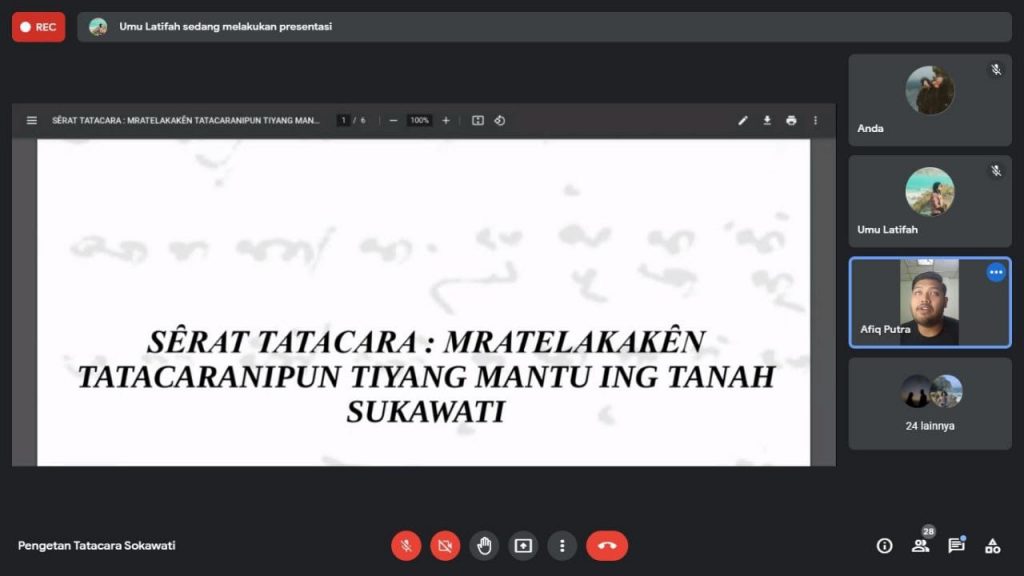
Task: Click the present screen button
Action: point(523,545)
